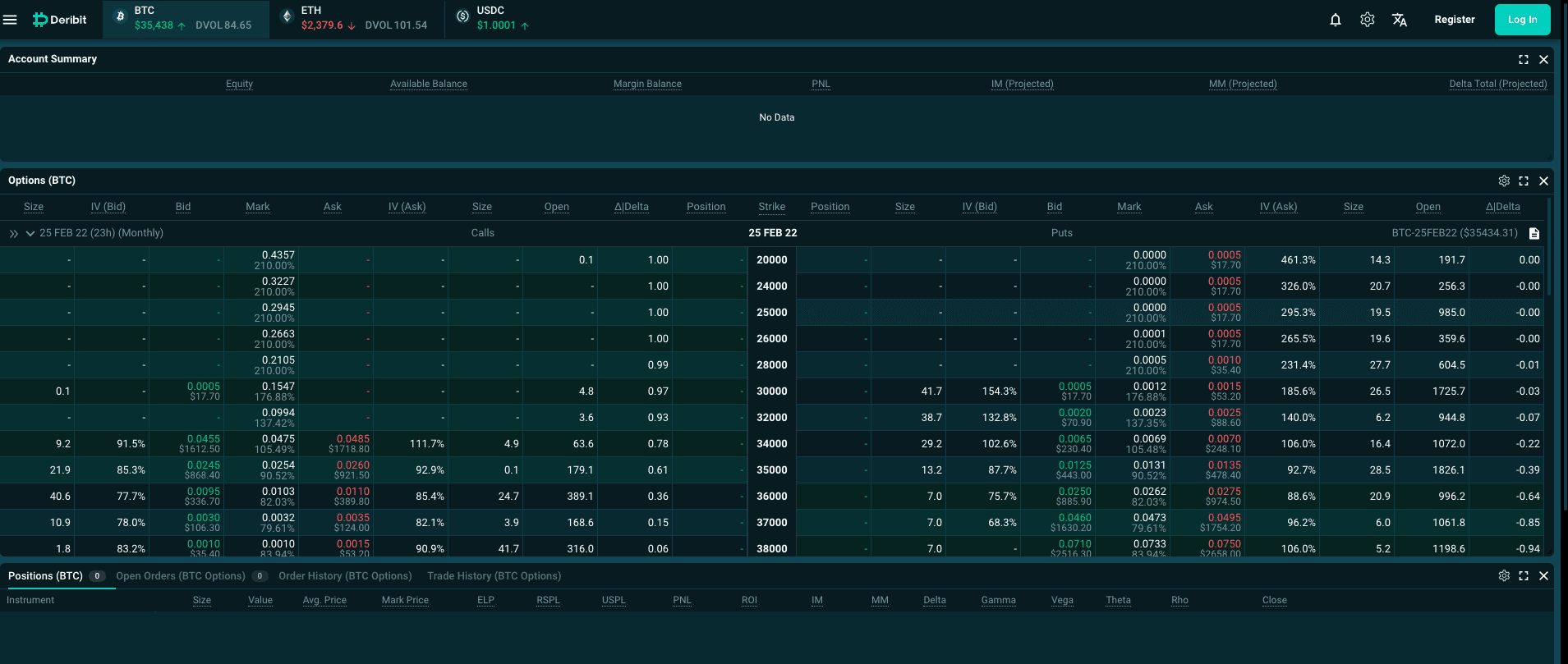Click the Log In button
The width and height of the screenshot is (1568, 664).
(x=1522, y=20)
